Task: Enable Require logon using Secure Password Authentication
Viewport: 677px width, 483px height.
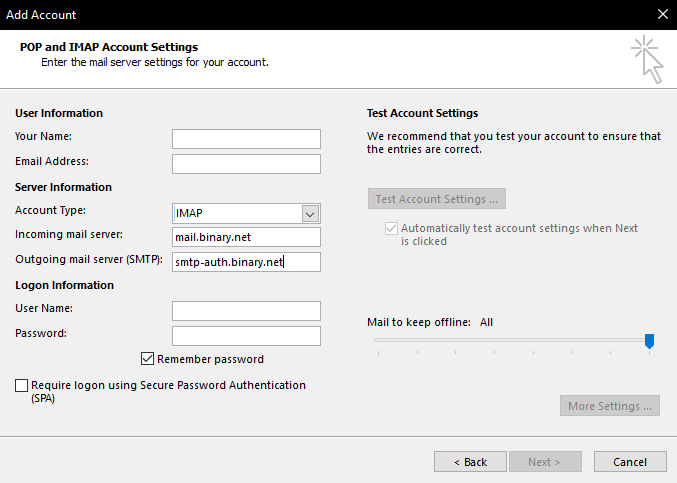Action: 22,385
